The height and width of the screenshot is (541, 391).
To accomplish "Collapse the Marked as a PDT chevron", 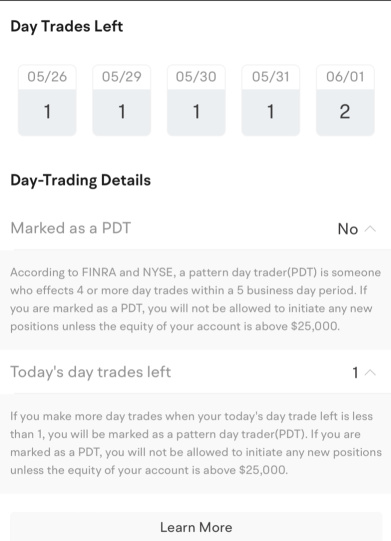I will click(370, 229).
